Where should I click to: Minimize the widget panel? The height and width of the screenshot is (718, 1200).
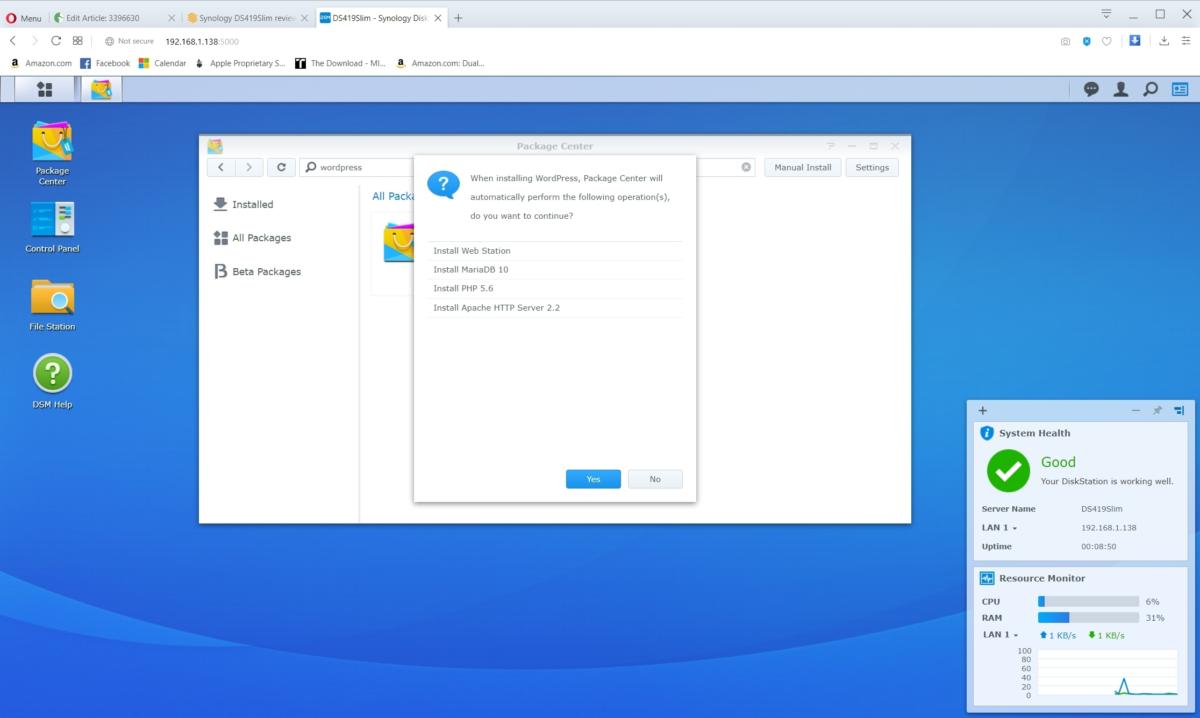point(1136,410)
